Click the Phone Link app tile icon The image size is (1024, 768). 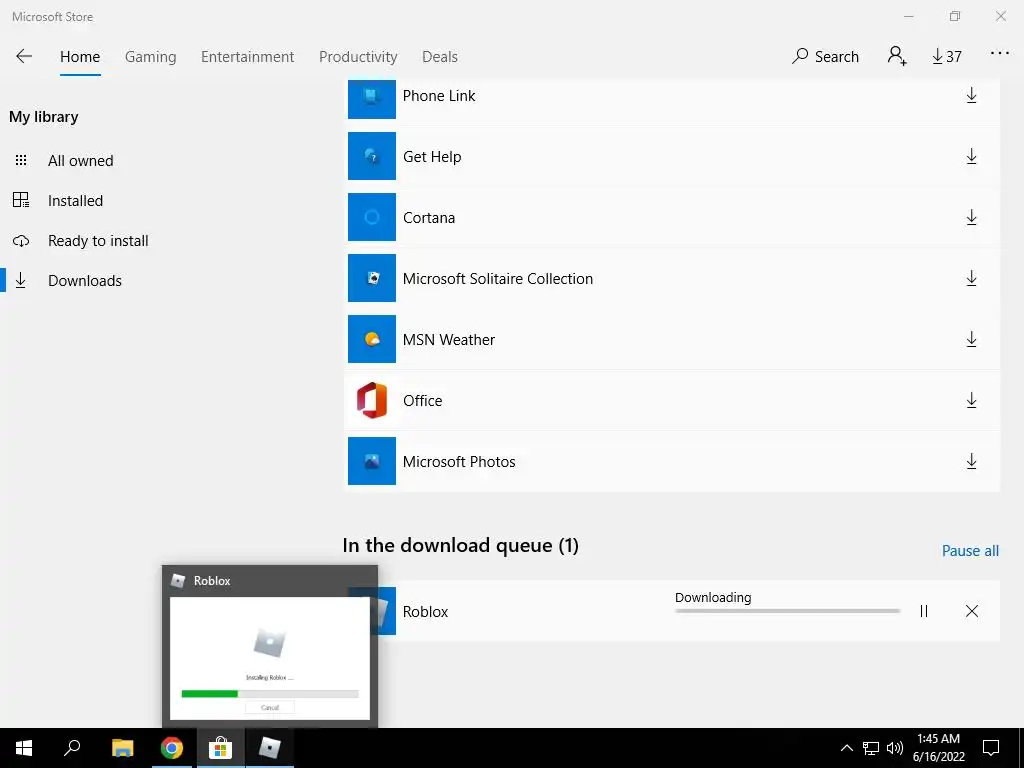click(x=372, y=98)
